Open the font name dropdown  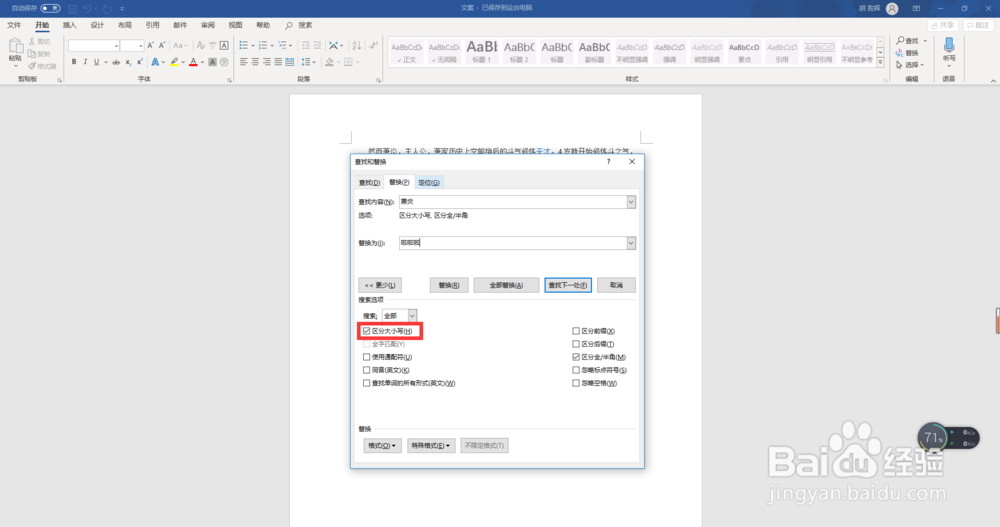pyautogui.click(x=115, y=45)
